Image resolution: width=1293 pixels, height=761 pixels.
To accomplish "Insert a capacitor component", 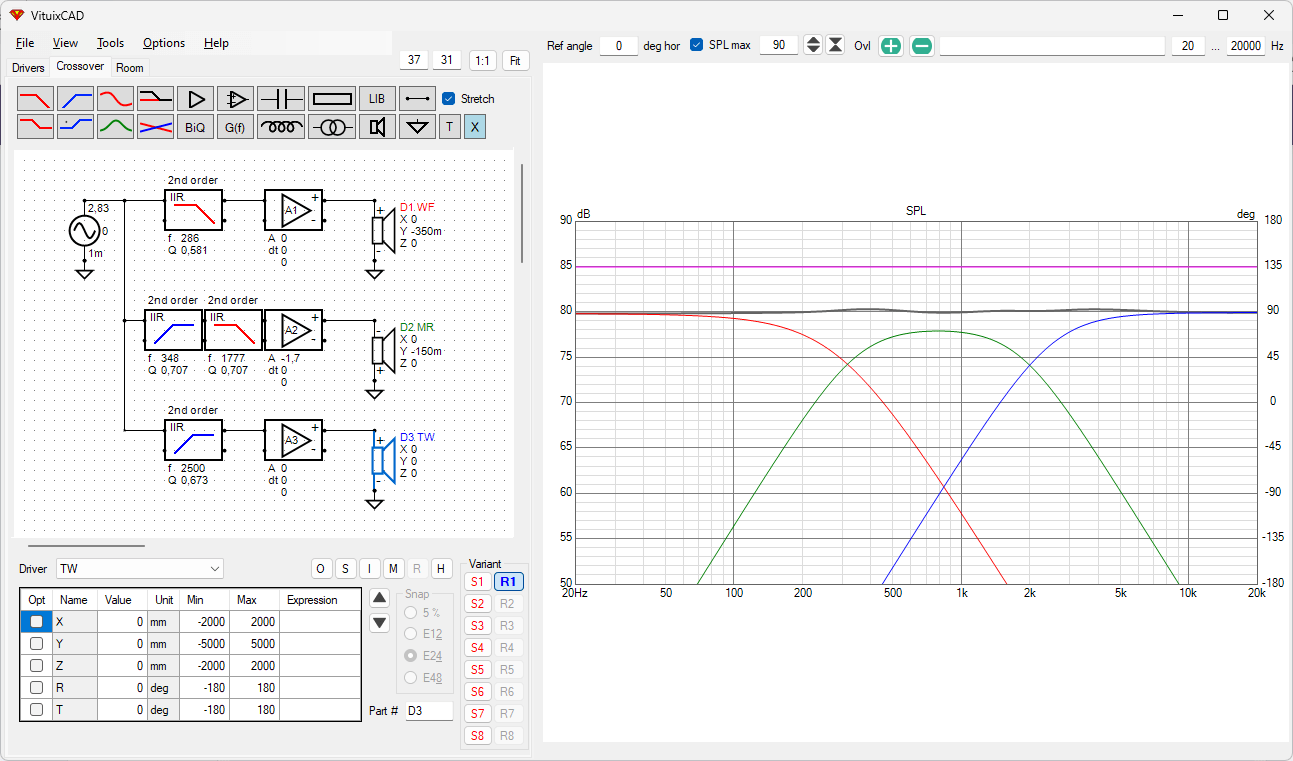I will (280, 99).
